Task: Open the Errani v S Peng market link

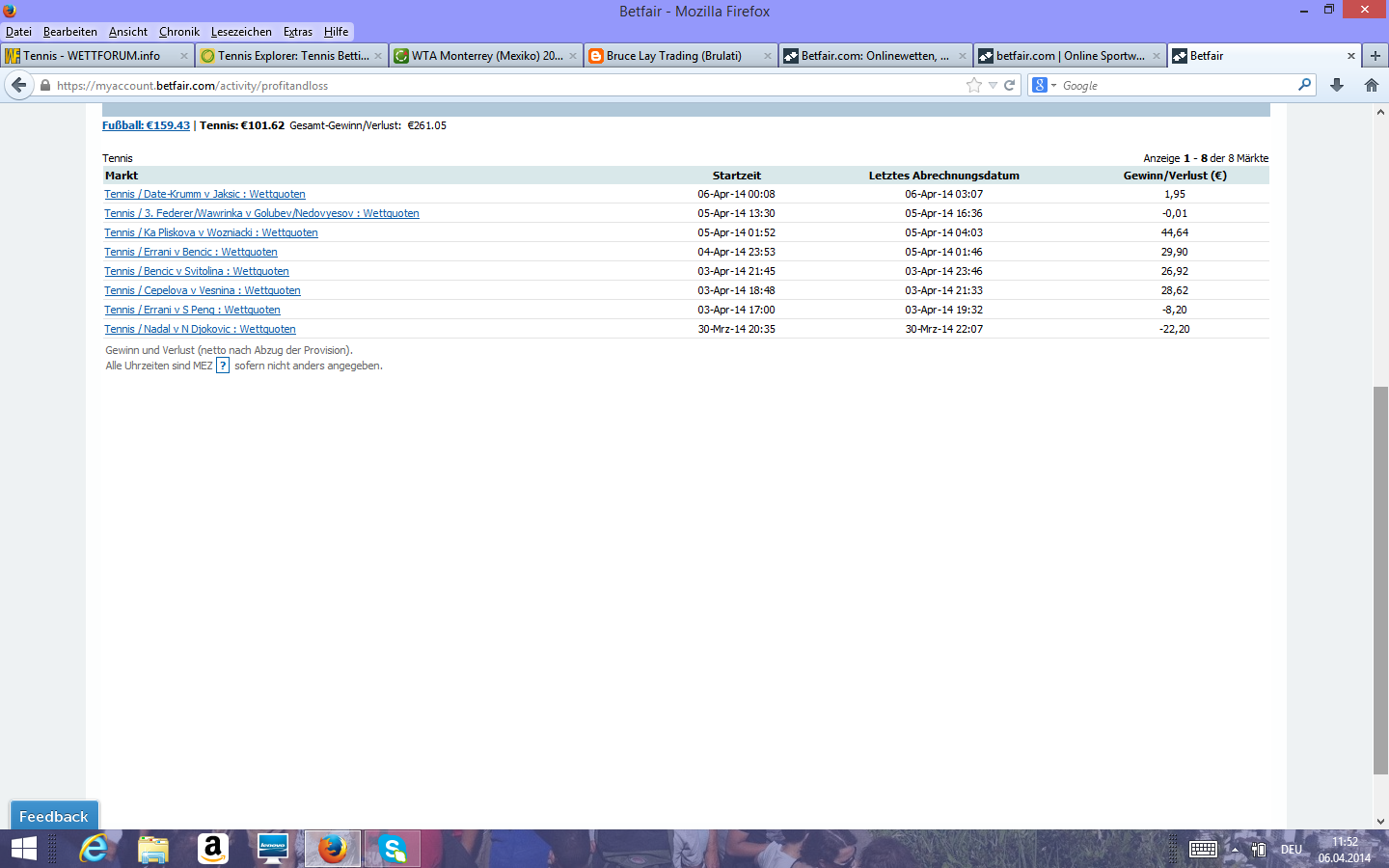Action: point(192,310)
